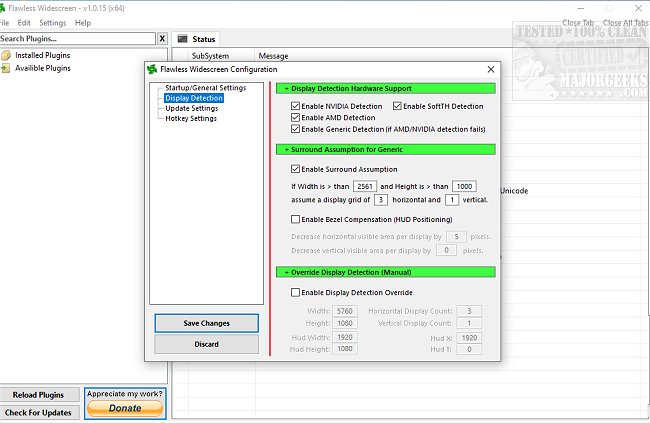Click the Hud Y field
The width and height of the screenshot is (650, 423).
469,350
